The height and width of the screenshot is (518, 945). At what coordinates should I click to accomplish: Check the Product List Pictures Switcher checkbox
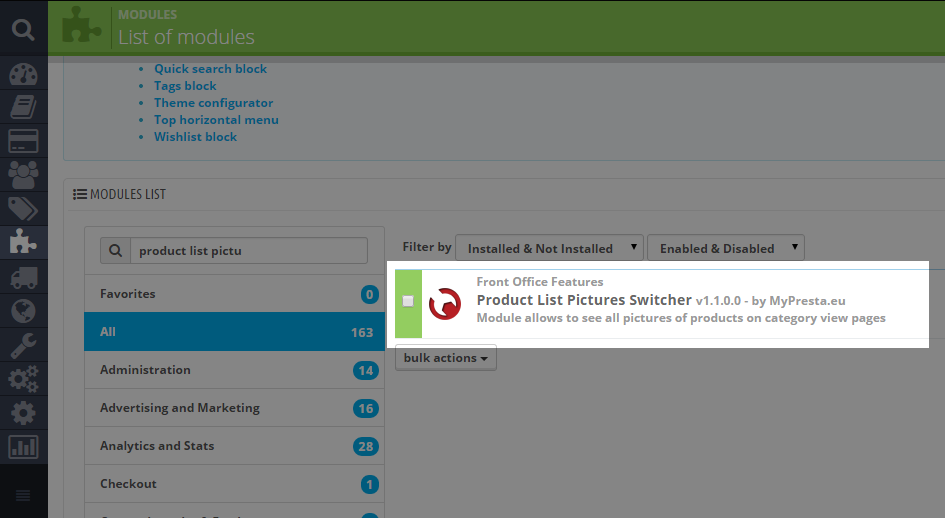pyautogui.click(x=408, y=301)
